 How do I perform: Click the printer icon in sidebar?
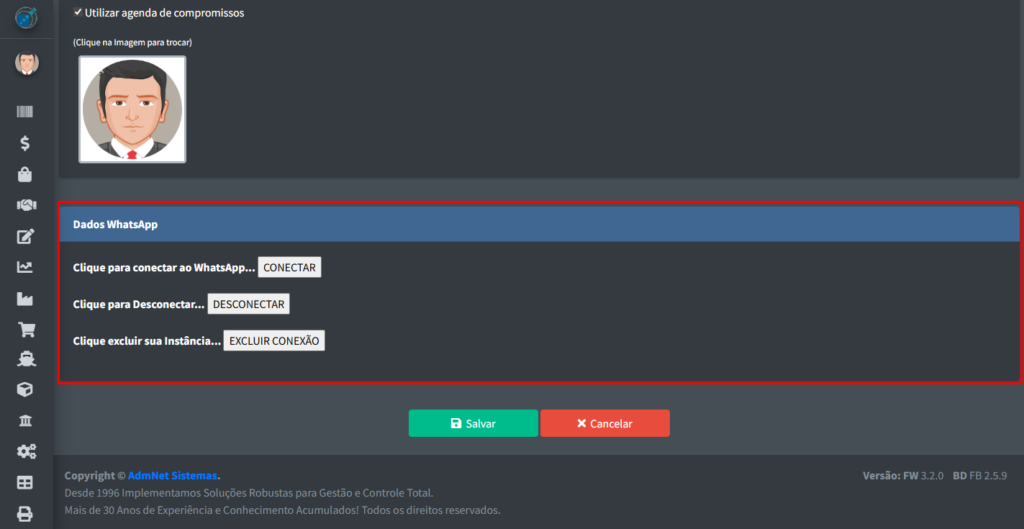pos(26,514)
